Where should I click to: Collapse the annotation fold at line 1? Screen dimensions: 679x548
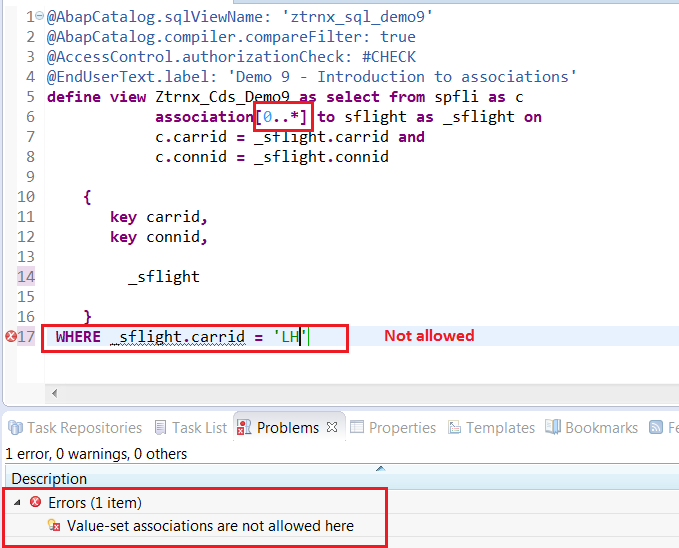point(39,16)
